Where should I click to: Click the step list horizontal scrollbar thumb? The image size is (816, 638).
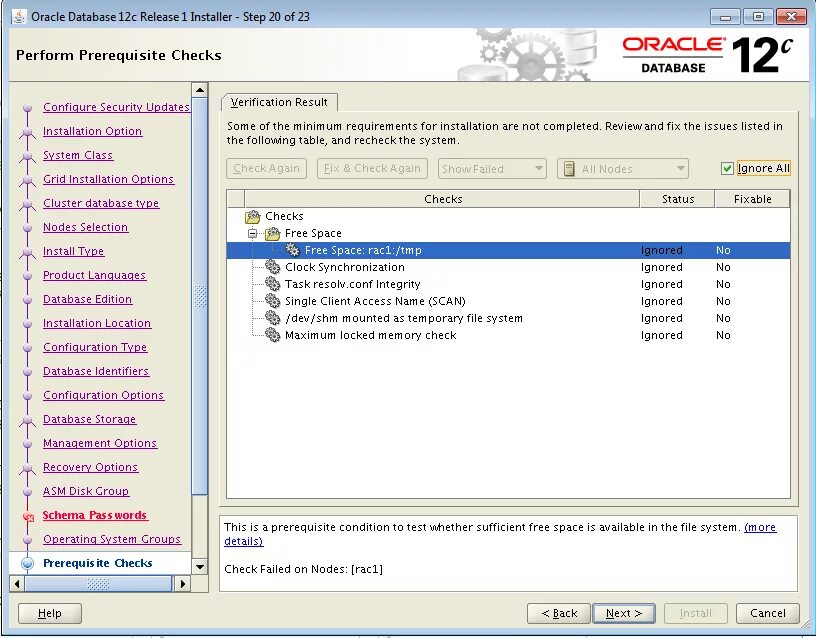pyautogui.click(x=98, y=584)
